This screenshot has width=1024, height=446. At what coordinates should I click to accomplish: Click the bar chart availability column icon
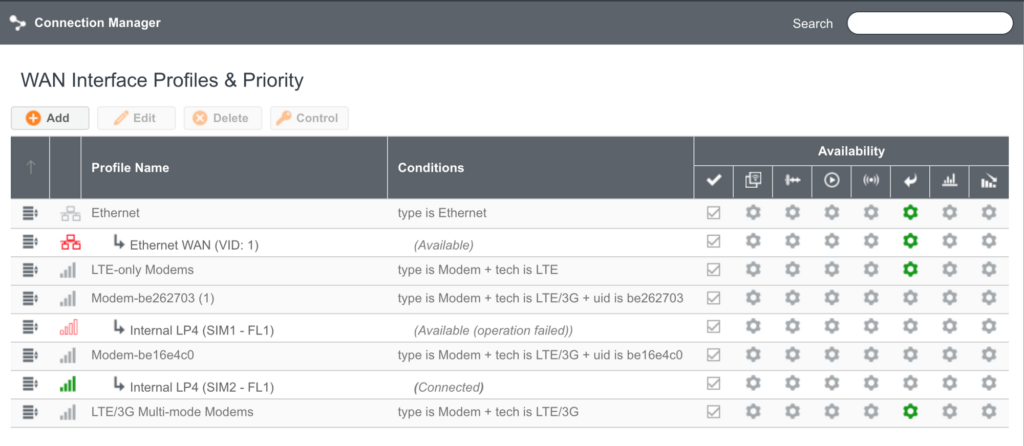point(949,181)
